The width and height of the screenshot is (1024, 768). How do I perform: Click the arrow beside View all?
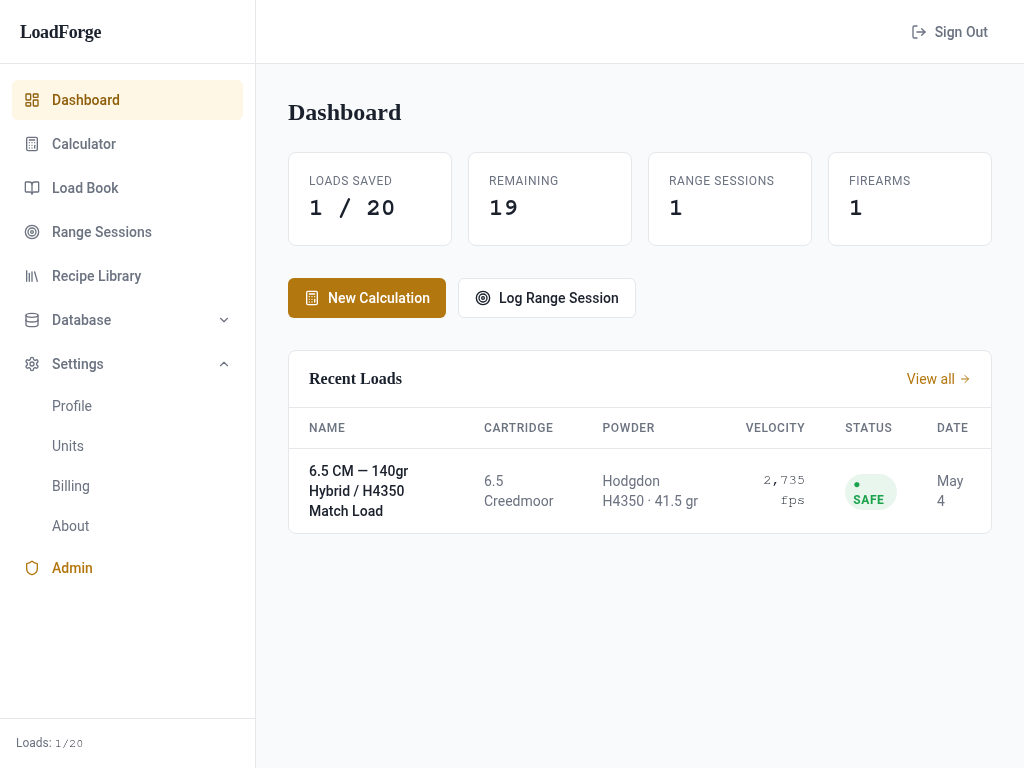tap(965, 379)
